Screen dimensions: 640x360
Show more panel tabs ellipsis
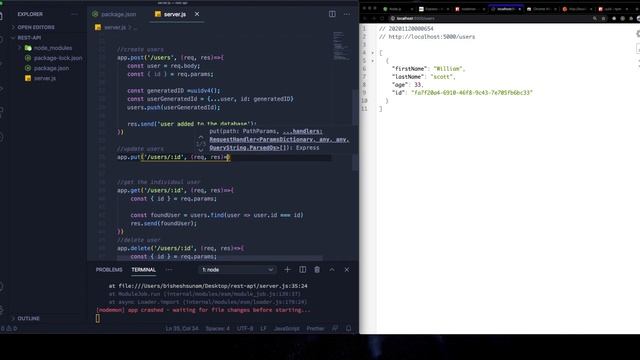[x=169, y=270]
